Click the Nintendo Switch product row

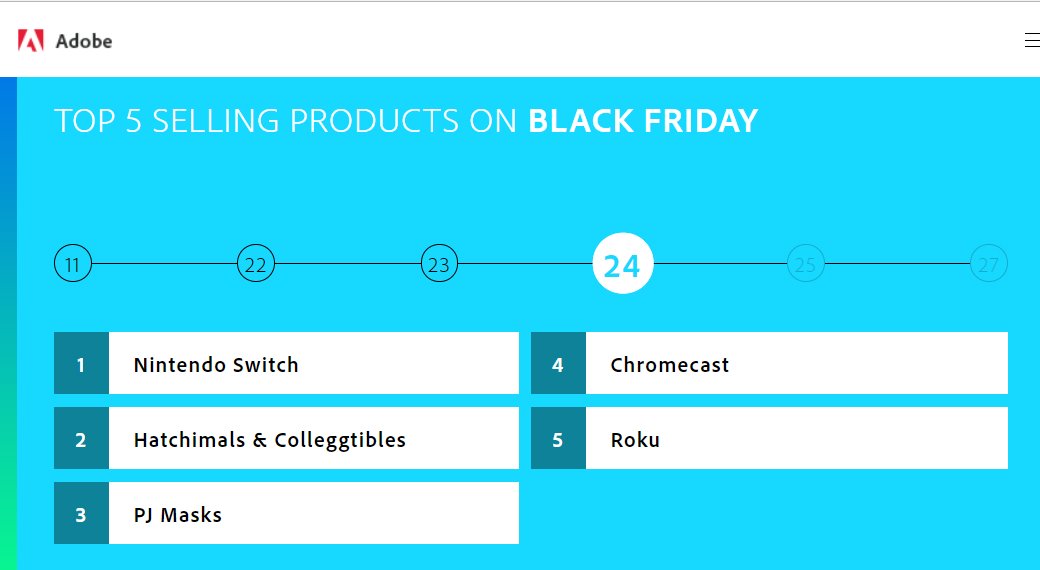287,363
